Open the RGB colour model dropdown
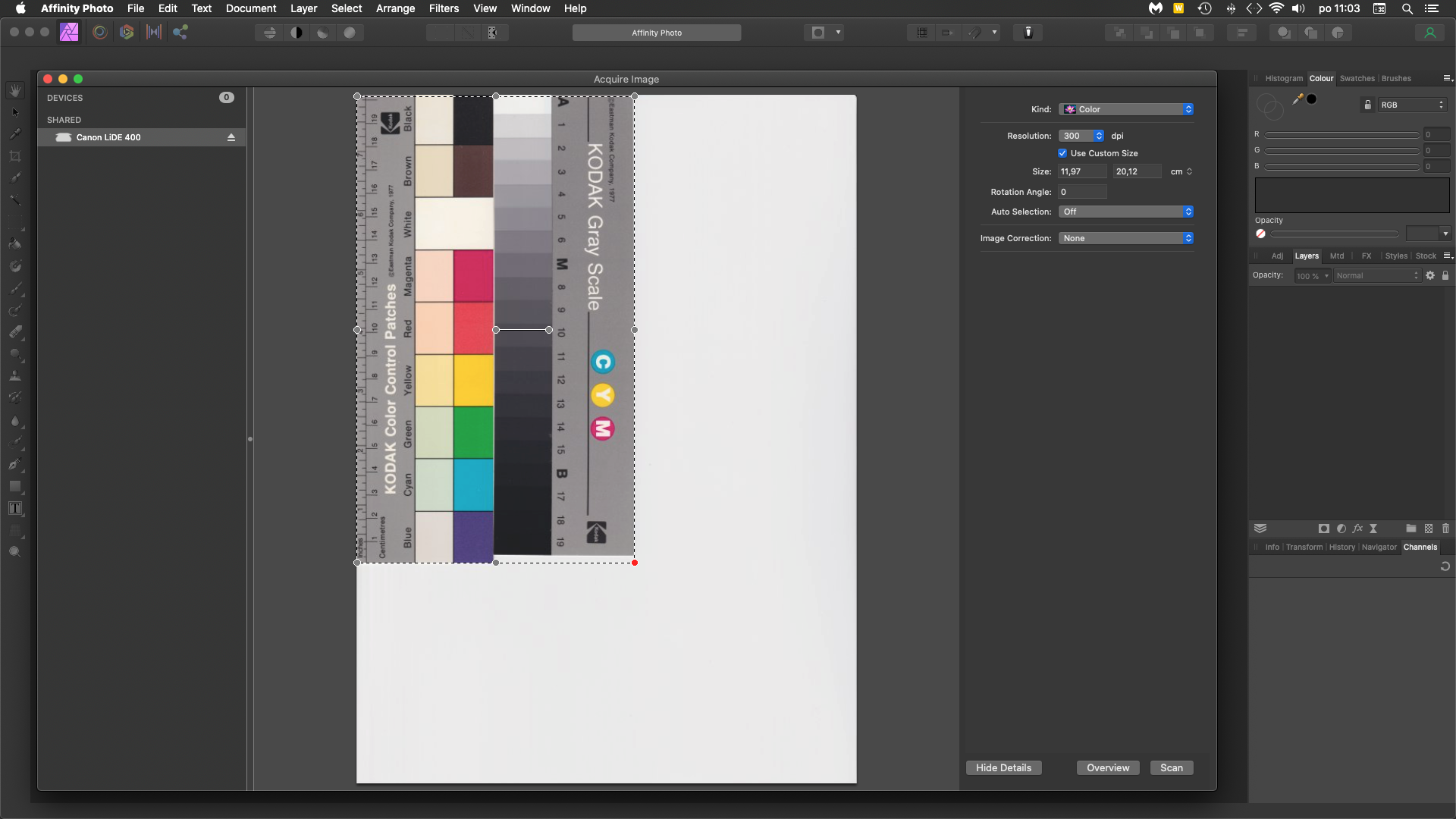The width and height of the screenshot is (1456, 819). coord(1412,105)
